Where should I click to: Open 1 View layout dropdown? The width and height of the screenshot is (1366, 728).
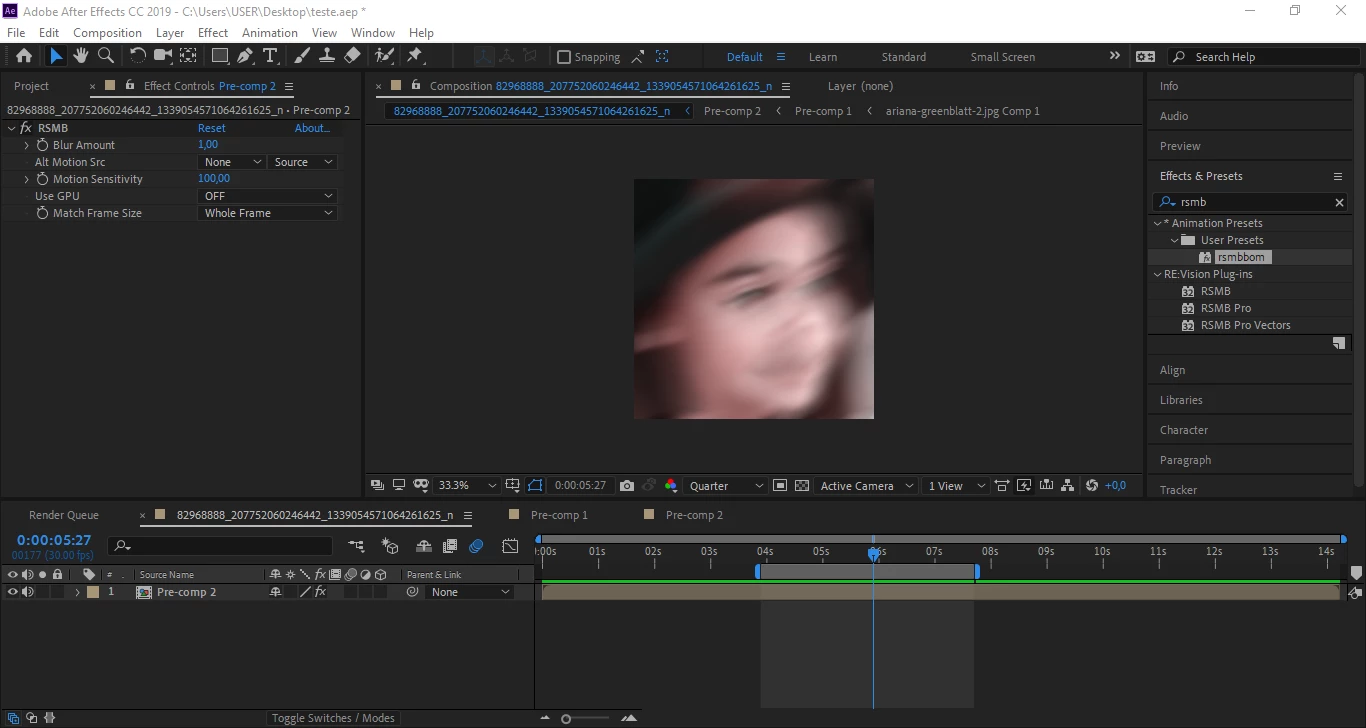(x=956, y=485)
